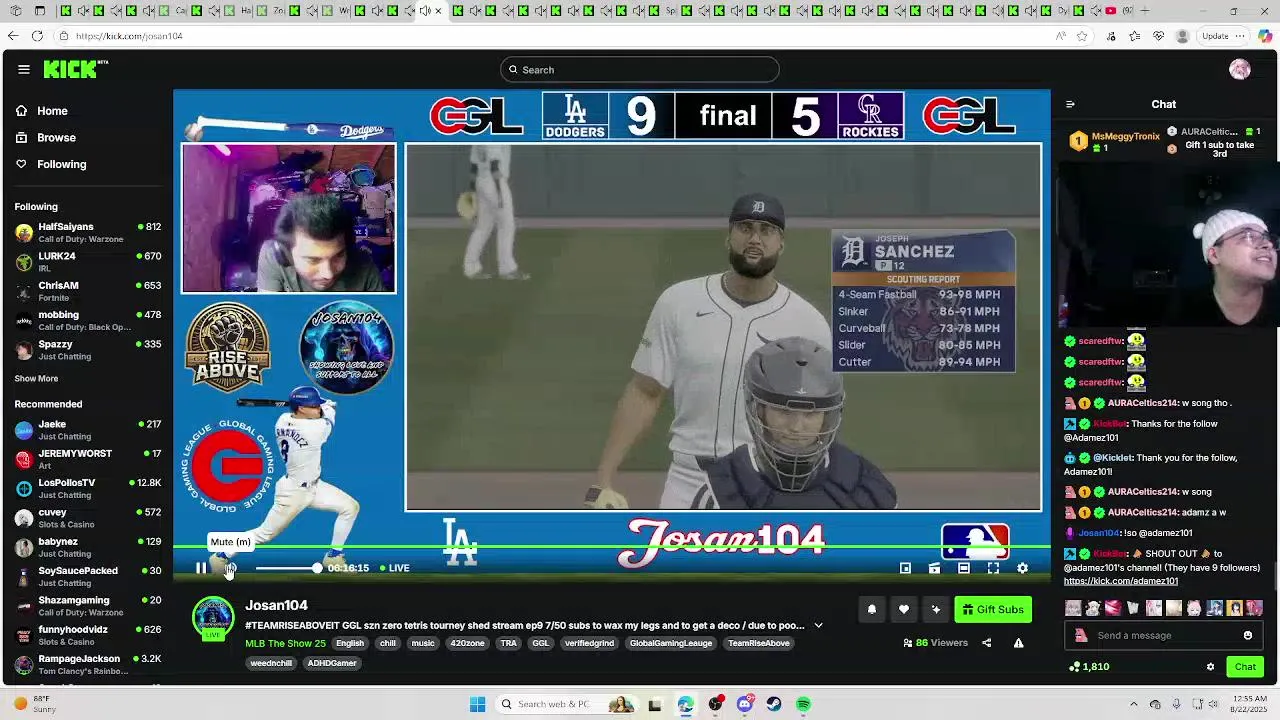
Task: Select the English tag
Action: (350, 643)
